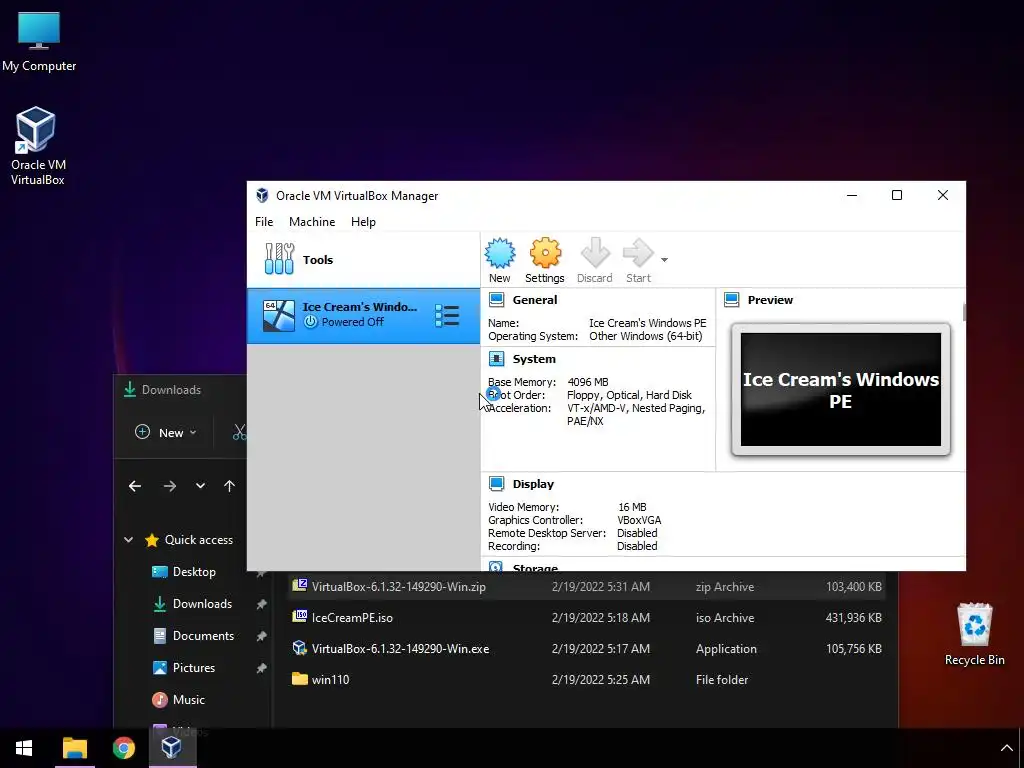Collapse the Quick access tree node

129,540
